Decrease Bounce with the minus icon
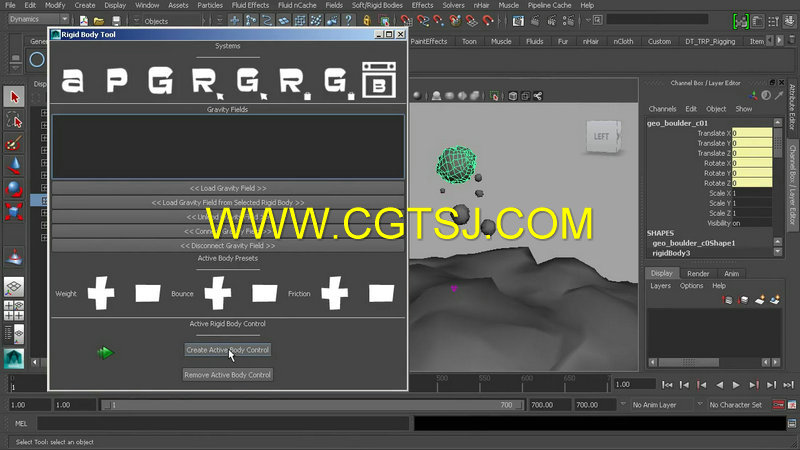800x450 pixels. pos(265,293)
